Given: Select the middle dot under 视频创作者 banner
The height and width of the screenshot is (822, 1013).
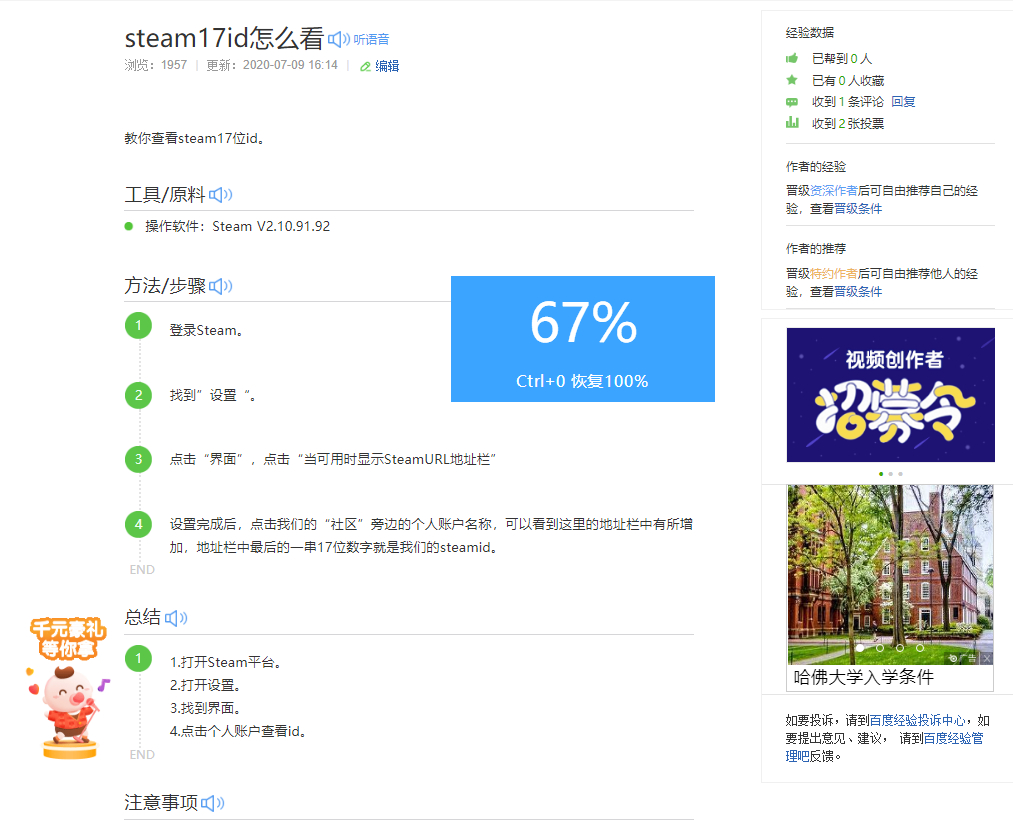Looking at the screenshot, I should [891, 474].
